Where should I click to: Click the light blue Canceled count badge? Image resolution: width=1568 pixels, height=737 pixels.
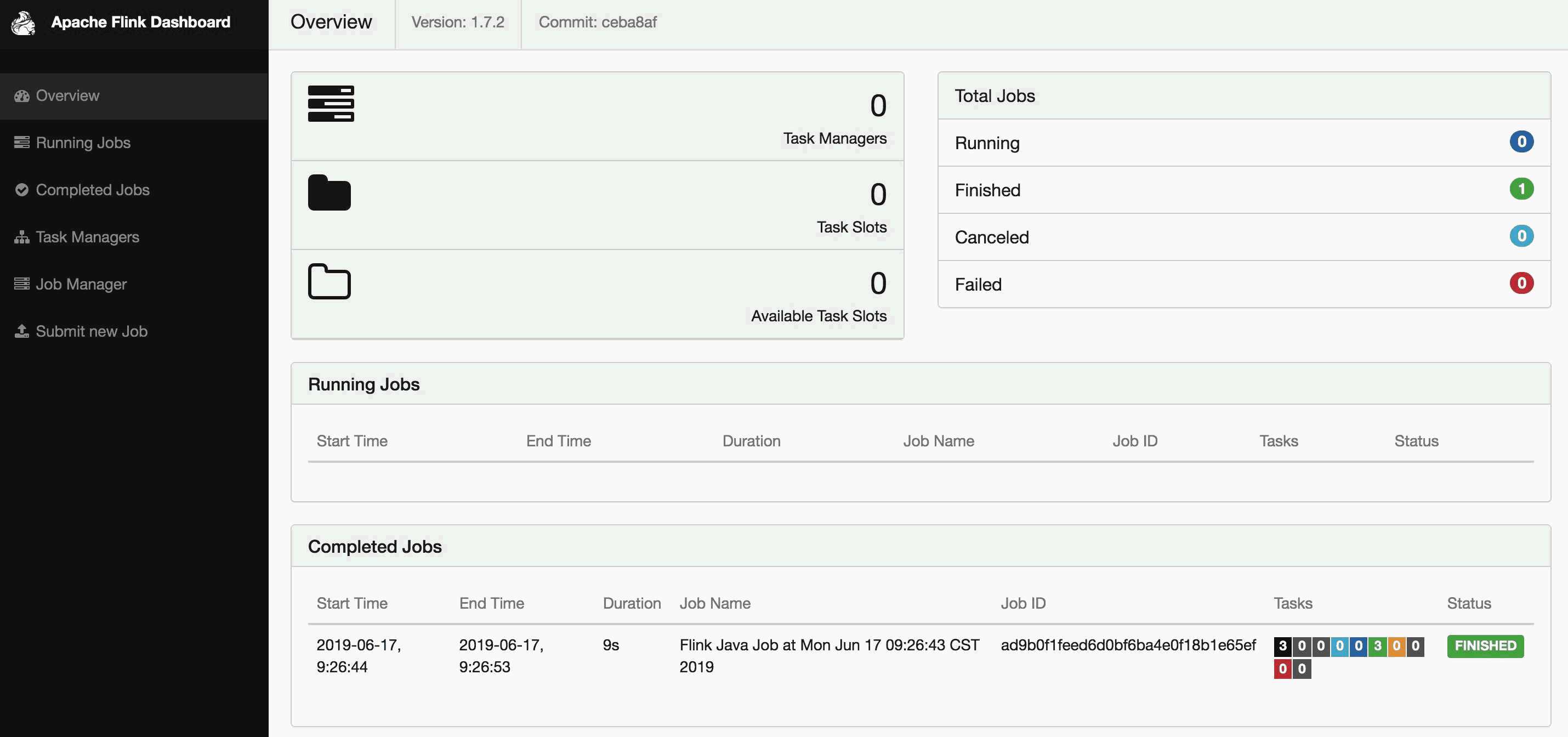coord(1521,236)
